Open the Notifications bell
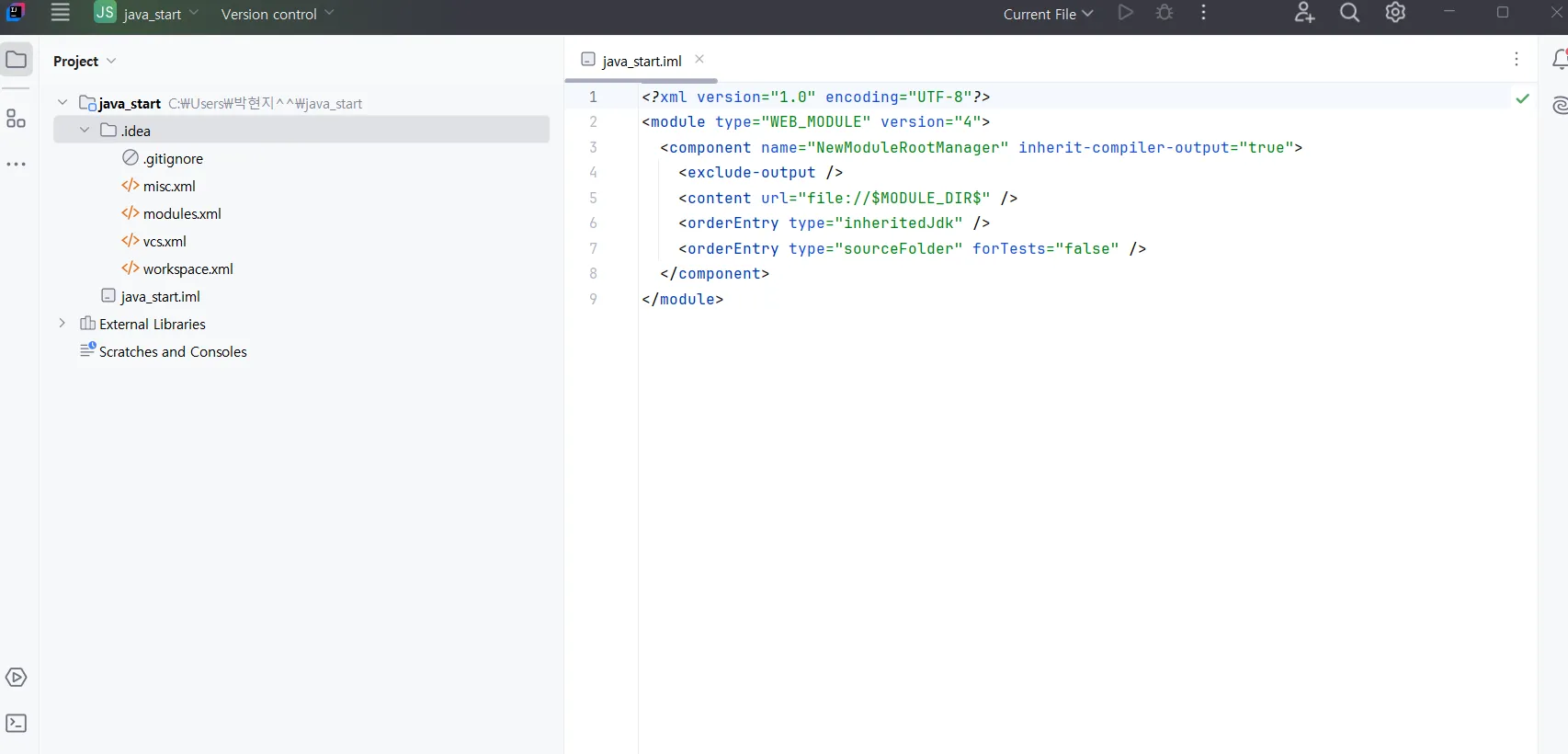 click(1559, 59)
